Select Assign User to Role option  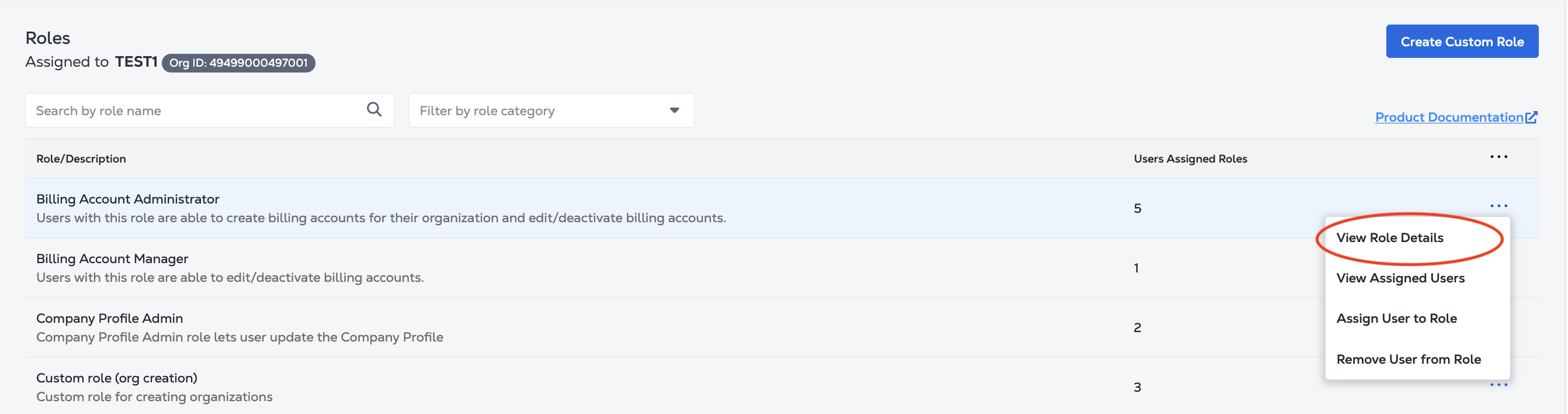[1396, 319]
